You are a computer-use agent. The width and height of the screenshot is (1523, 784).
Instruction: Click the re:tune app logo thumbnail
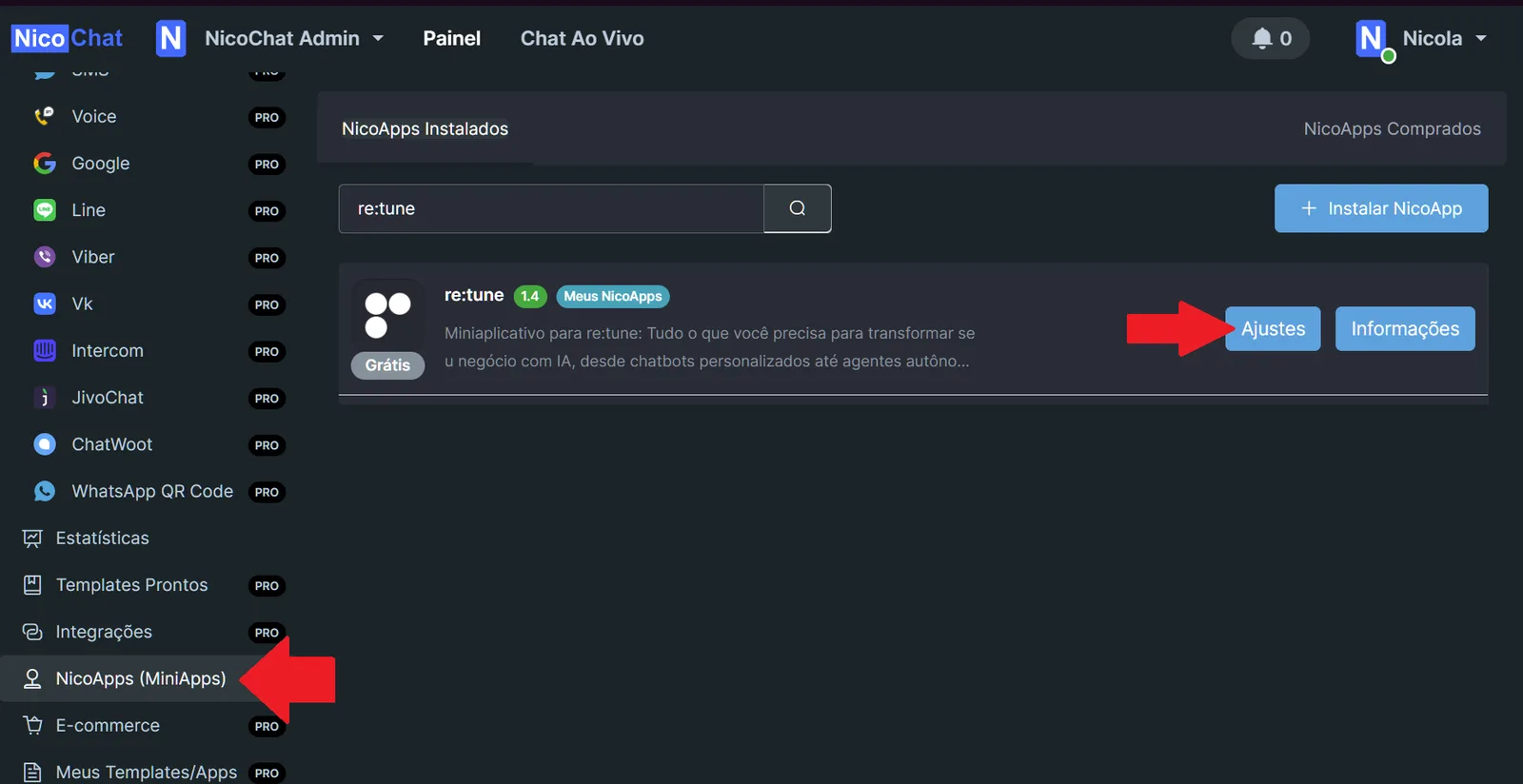[x=388, y=315]
